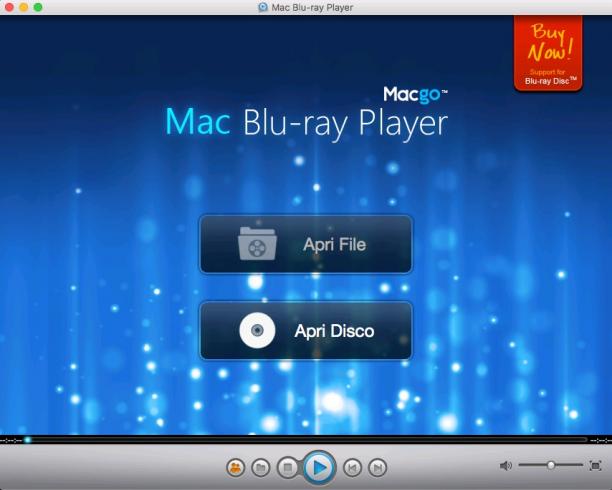Viewport: 612px width, 490px height.
Task: Click the film folder icon in Apri File
Action: [x=257, y=244]
